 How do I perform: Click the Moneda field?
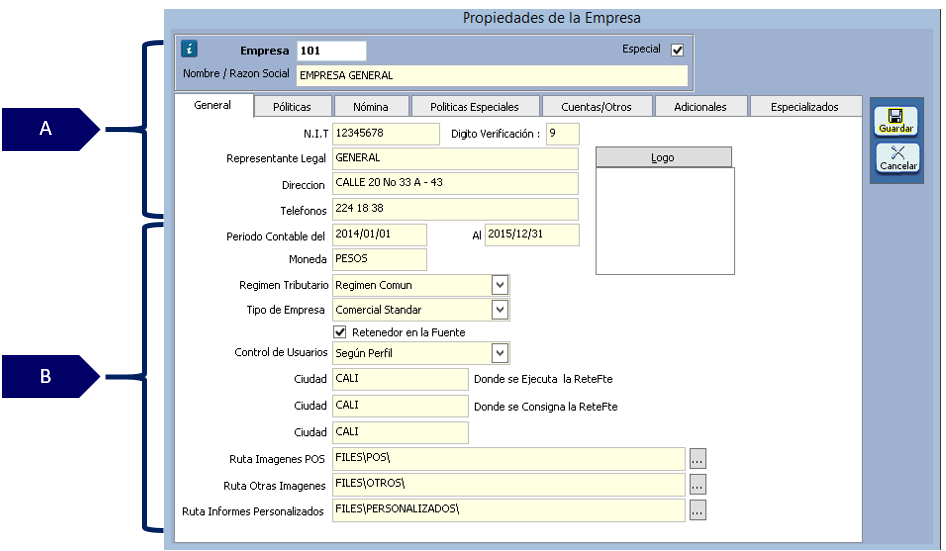pyautogui.click(x=379, y=259)
